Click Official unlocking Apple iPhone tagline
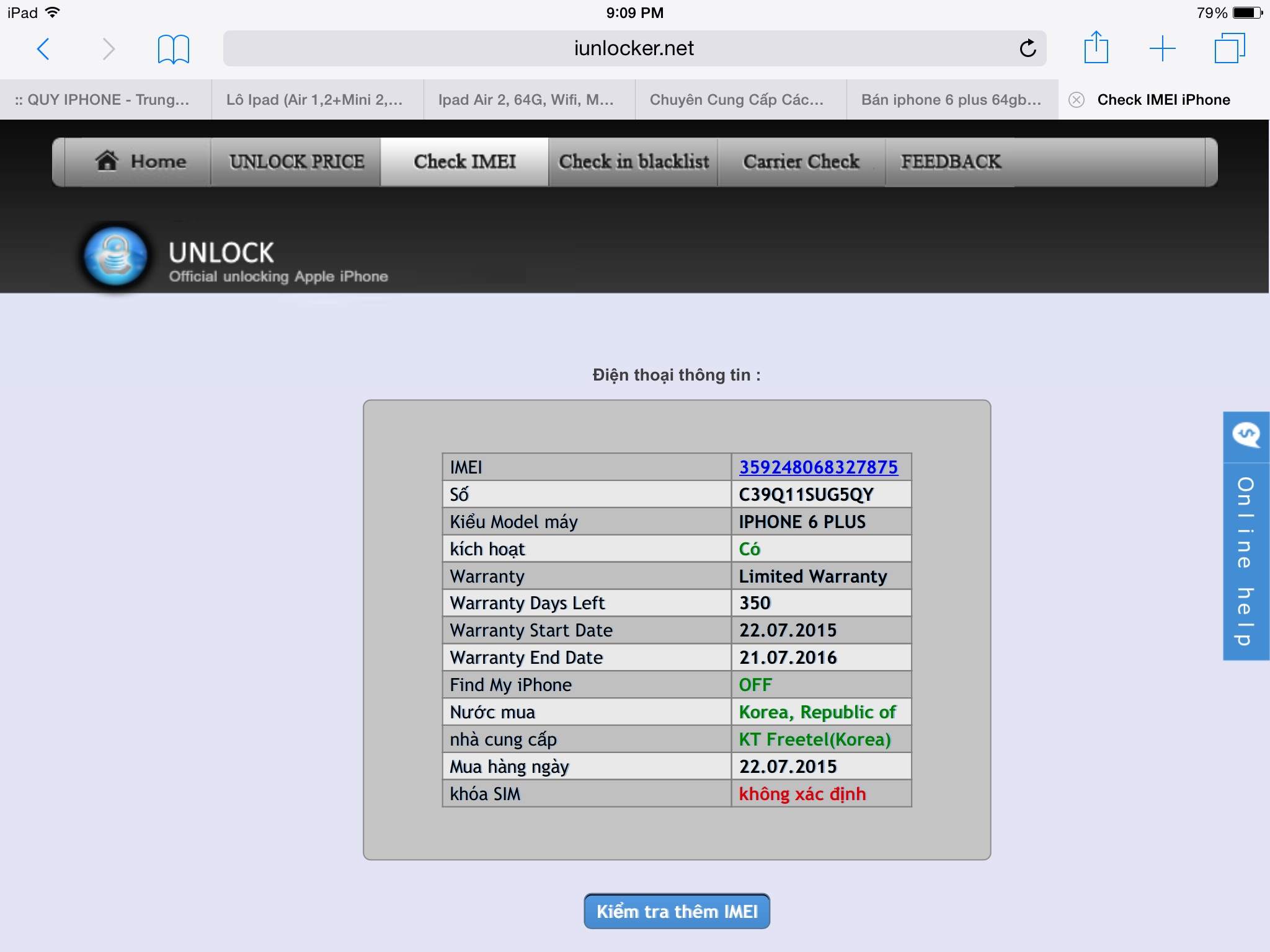This screenshot has height=952, width=1270. (x=278, y=276)
